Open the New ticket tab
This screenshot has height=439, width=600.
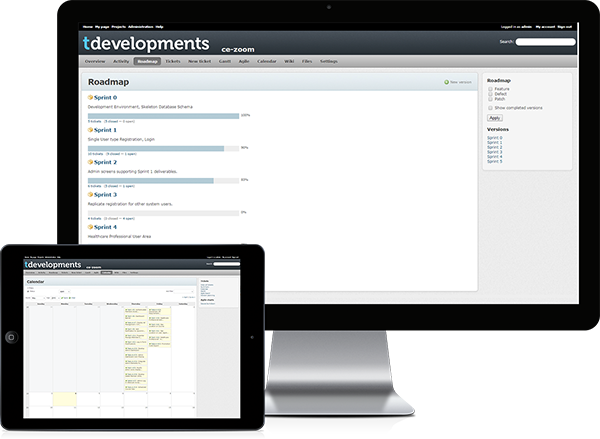tap(199, 61)
